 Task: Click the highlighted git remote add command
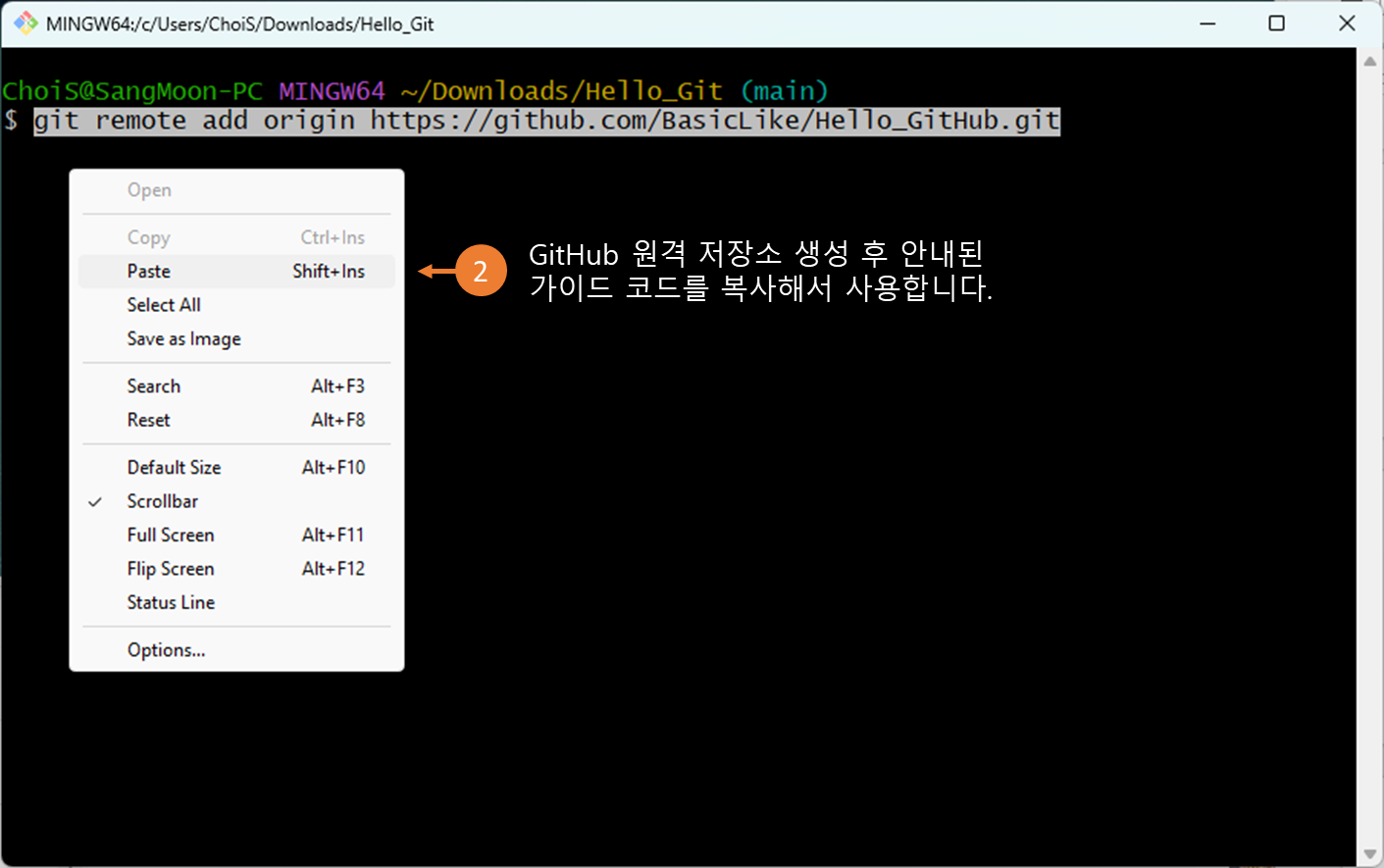tap(546, 122)
